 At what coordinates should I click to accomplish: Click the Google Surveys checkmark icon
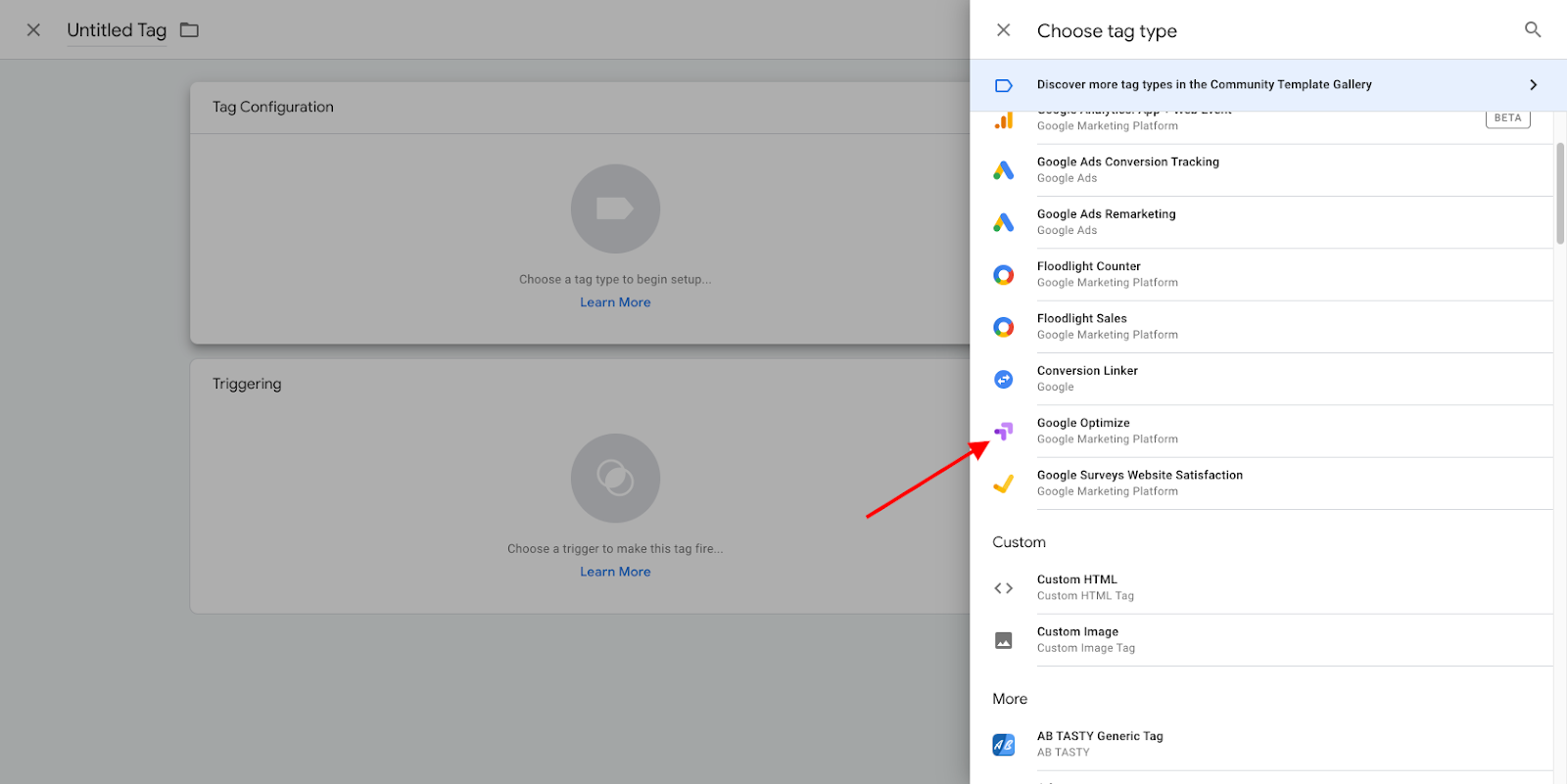1003,484
